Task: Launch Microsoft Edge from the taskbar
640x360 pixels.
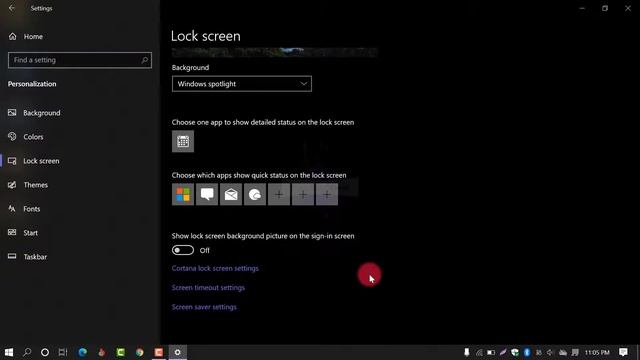Action: coord(82,352)
